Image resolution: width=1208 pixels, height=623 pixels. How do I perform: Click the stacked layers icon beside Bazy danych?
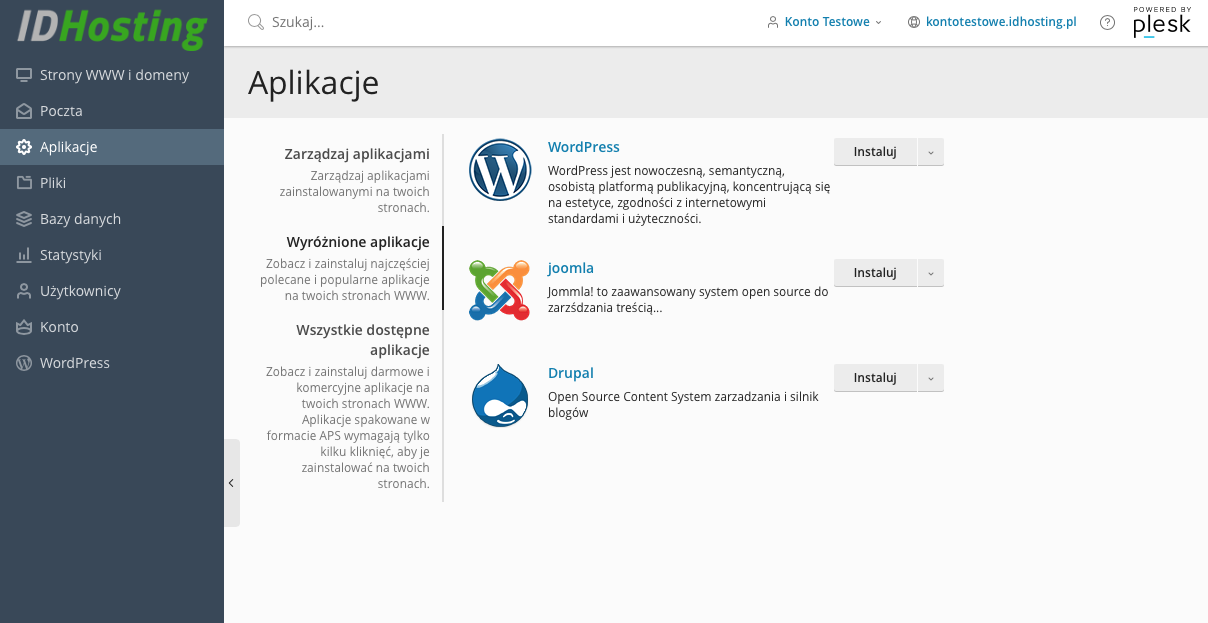point(24,219)
